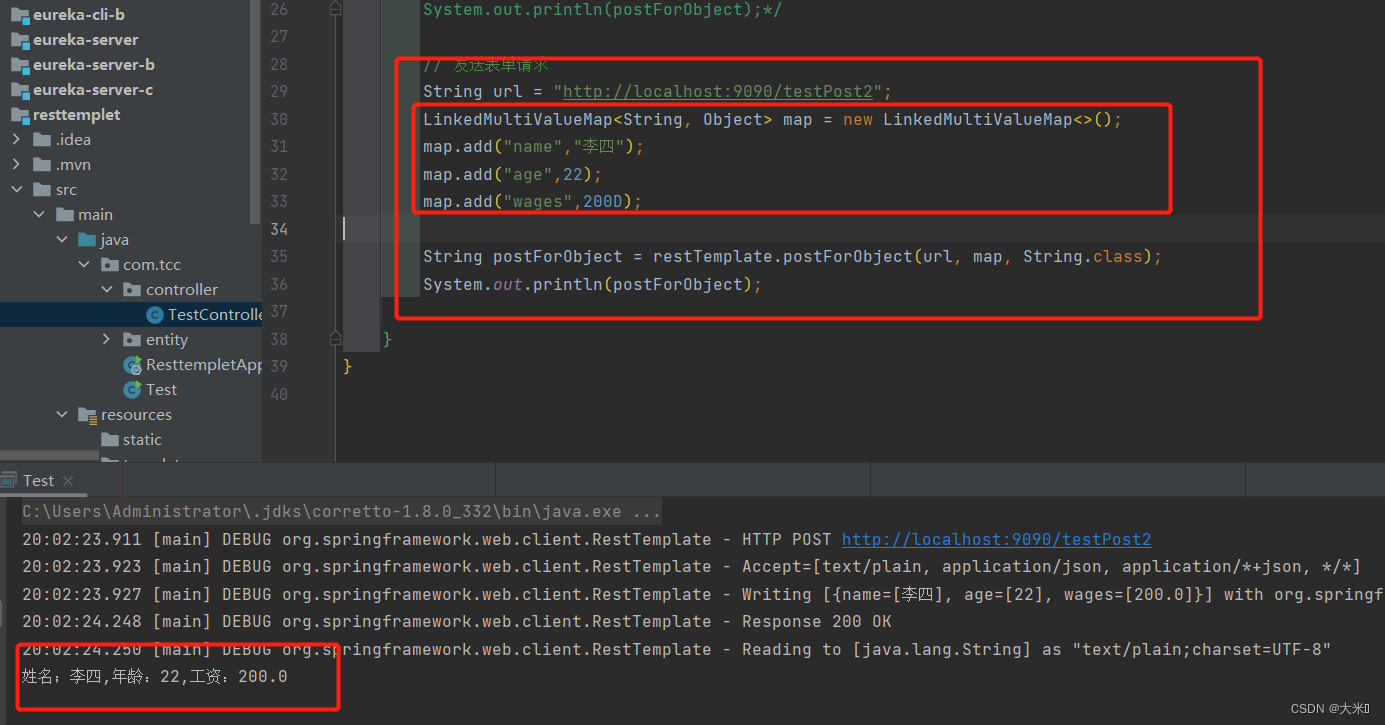1385x725 pixels.
Task: Click the map.add("age",22) code line
Action: click(x=512, y=174)
